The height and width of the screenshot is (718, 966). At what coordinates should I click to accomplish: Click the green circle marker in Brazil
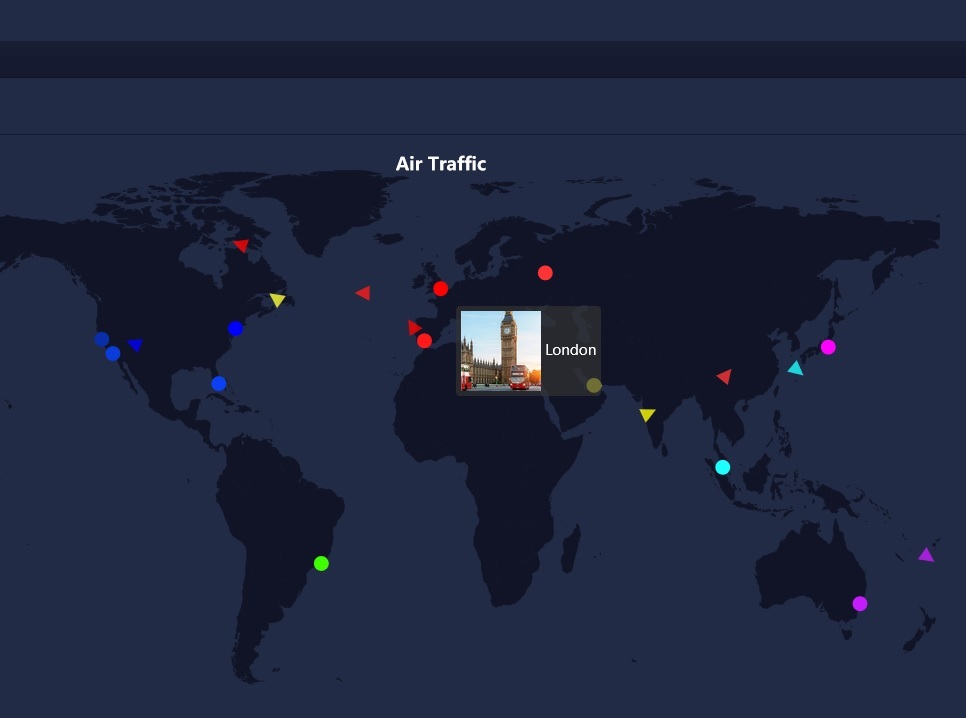point(321,564)
